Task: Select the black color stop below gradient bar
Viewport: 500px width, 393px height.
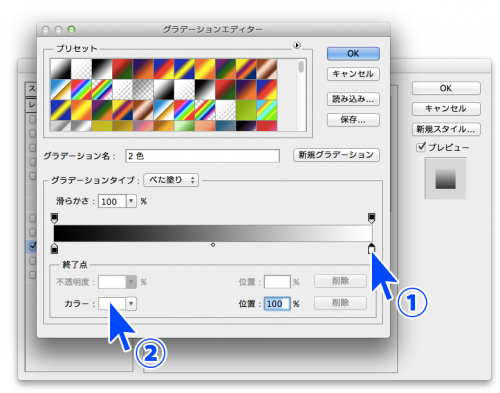Action: (54, 249)
